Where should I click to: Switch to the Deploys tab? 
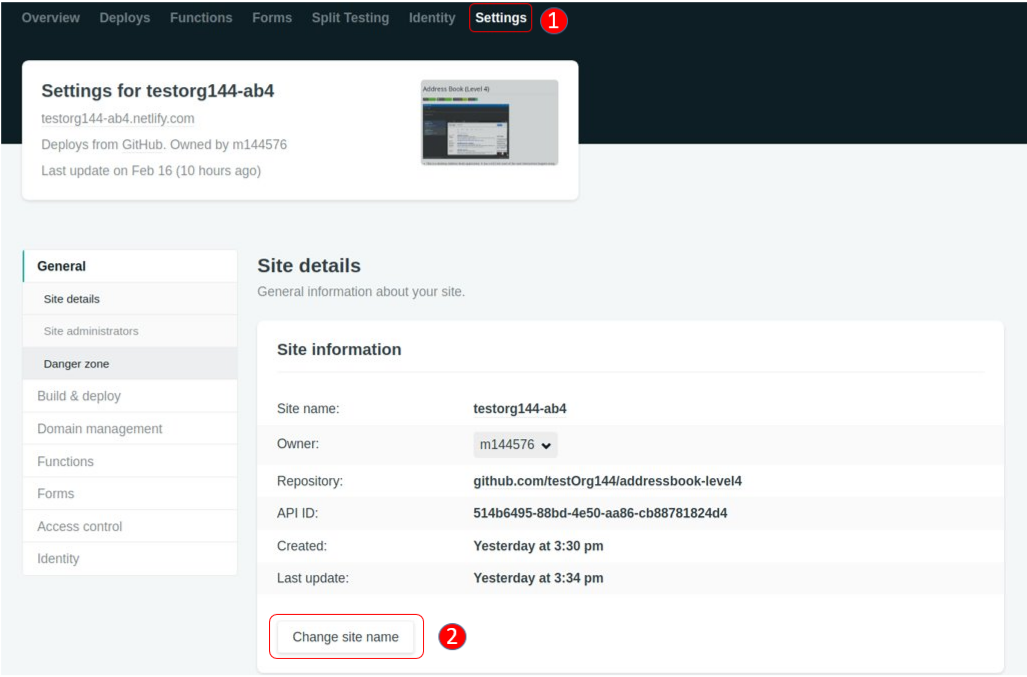(124, 17)
